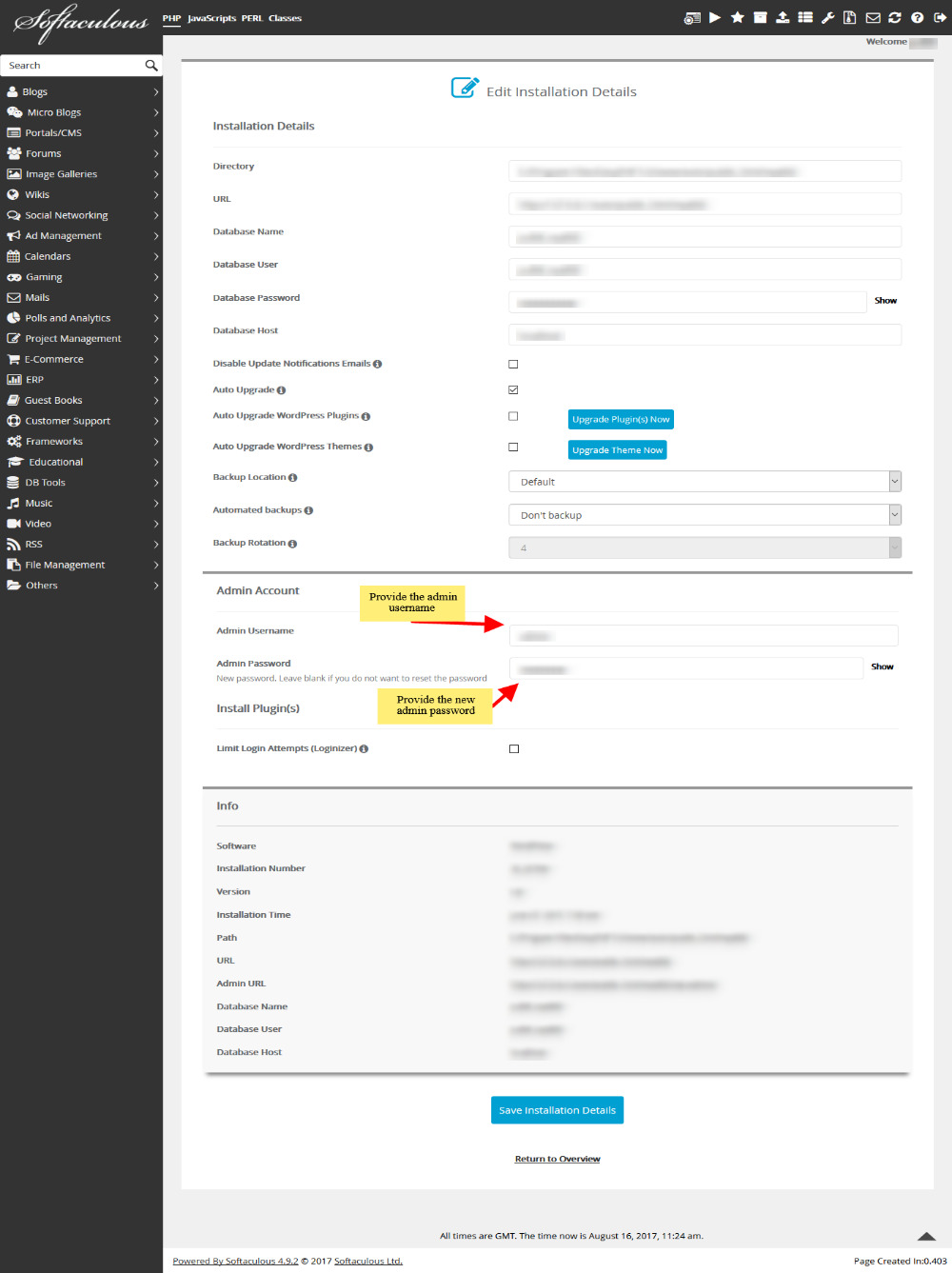The width and height of the screenshot is (952, 1273).
Task: Click info icon beside Auto Upgrade WordPress Themes
Action: tap(368, 448)
